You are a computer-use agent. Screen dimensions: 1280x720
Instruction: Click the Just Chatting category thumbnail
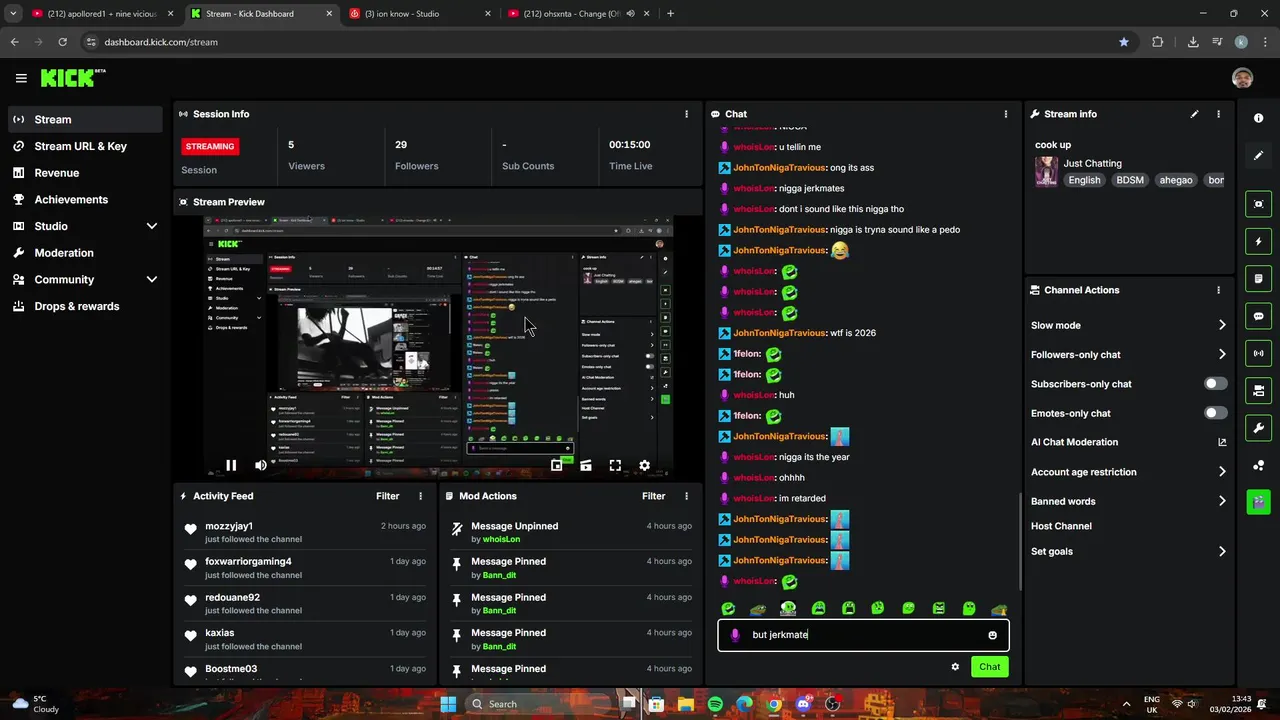pos(1046,171)
